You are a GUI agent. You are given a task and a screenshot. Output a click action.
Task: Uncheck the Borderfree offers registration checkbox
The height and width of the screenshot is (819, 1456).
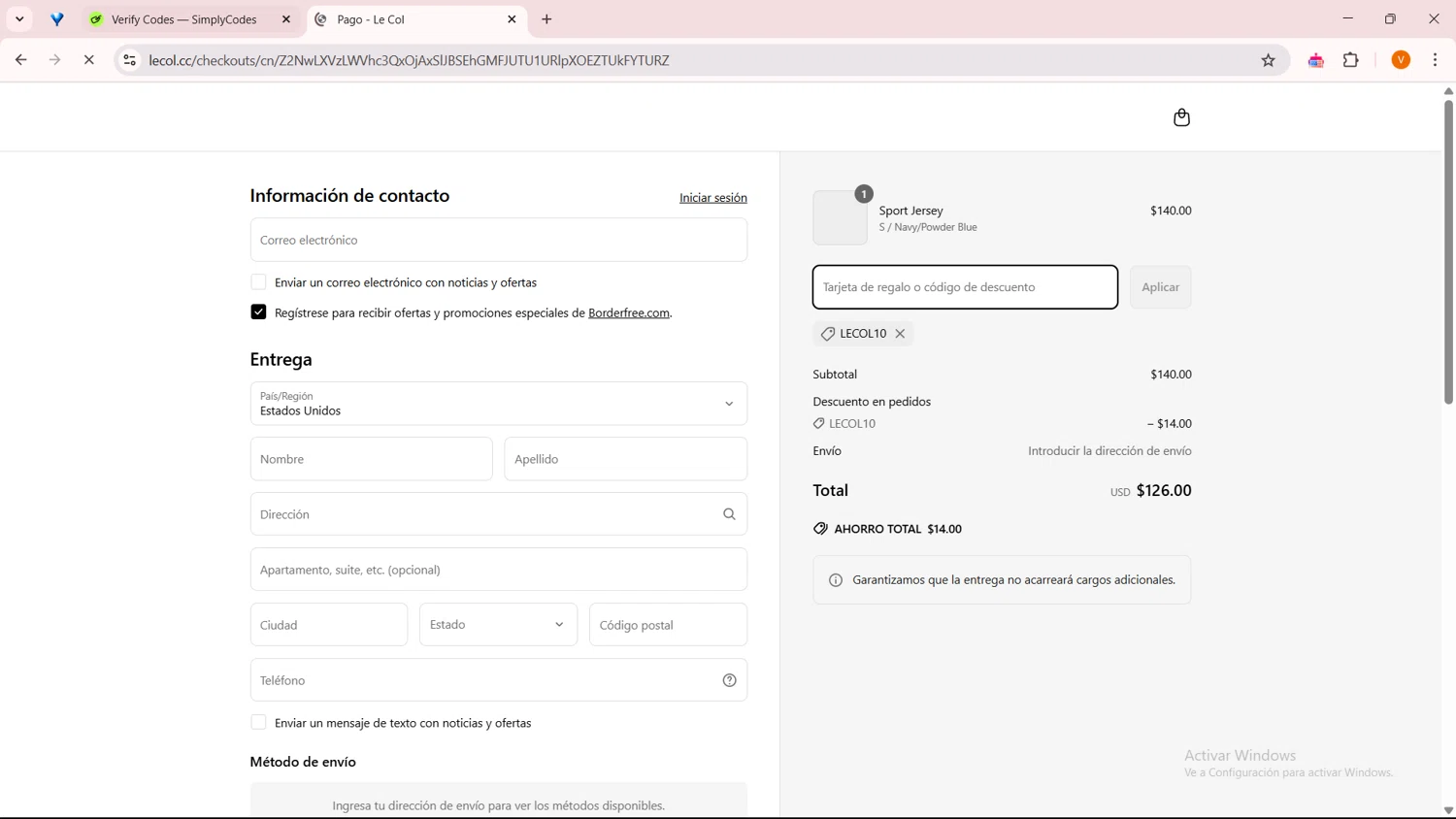pyautogui.click(x=258, y=312)
